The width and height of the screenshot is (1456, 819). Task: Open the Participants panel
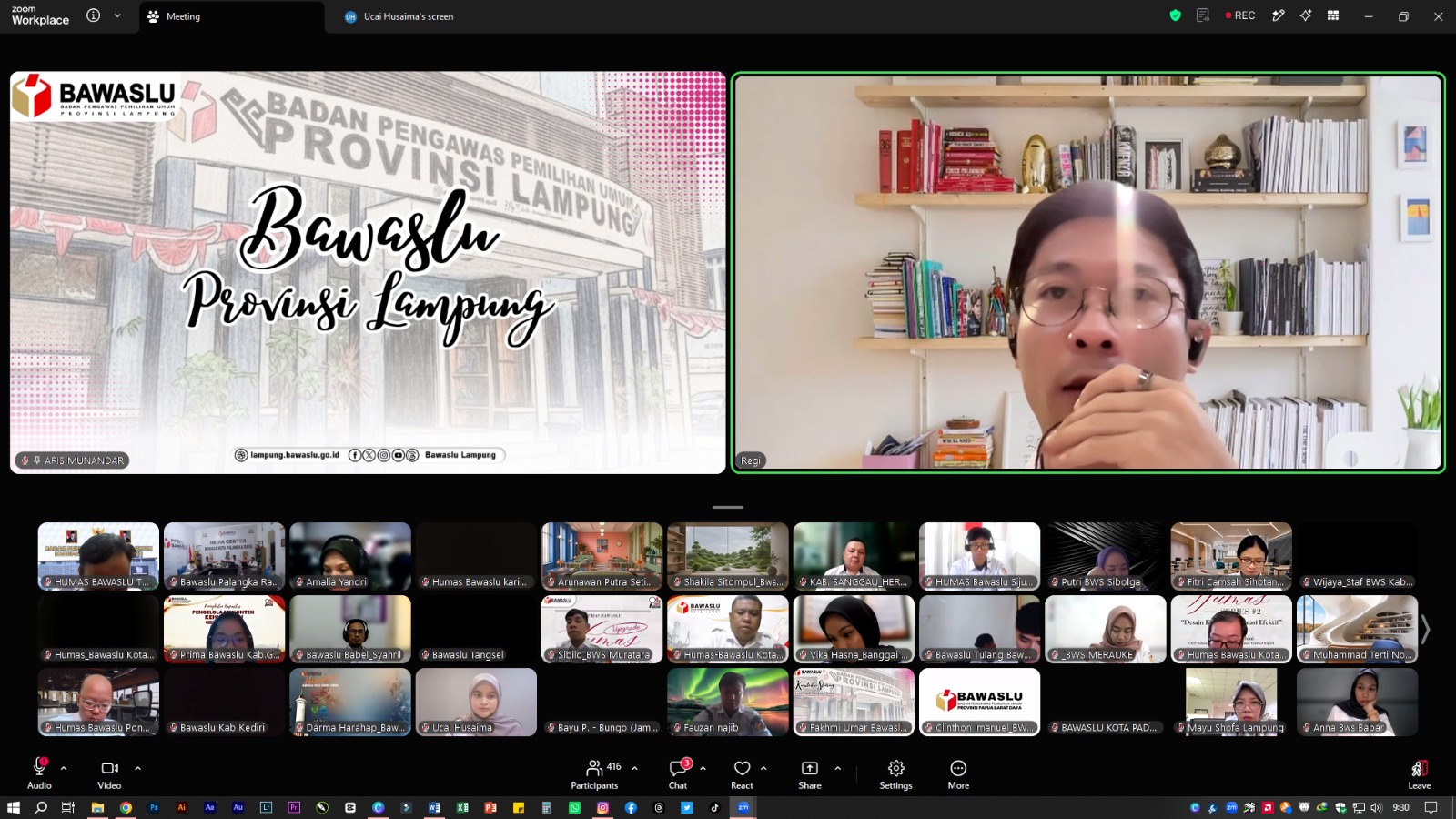[594, 774]
